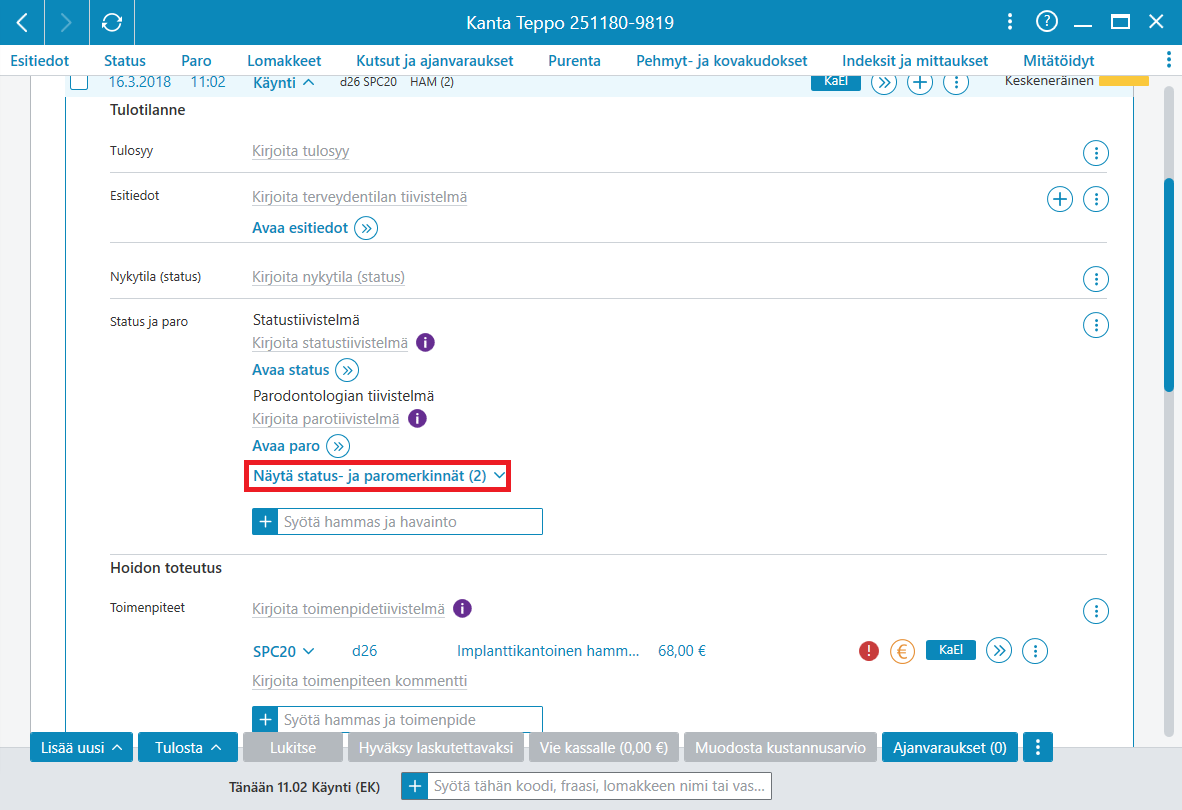Click the Kirjoita terveydentilan tiivistelmä field
1182x810 pixels.
(360, 197)
